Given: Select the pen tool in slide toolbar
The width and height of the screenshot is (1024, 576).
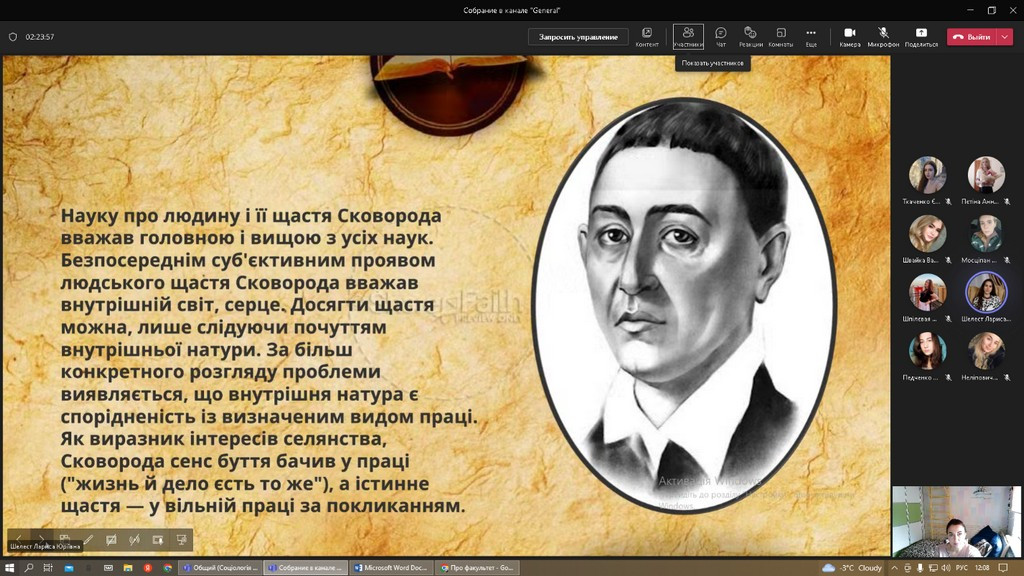Looking at the screenshot, I should tap(88, 540).
